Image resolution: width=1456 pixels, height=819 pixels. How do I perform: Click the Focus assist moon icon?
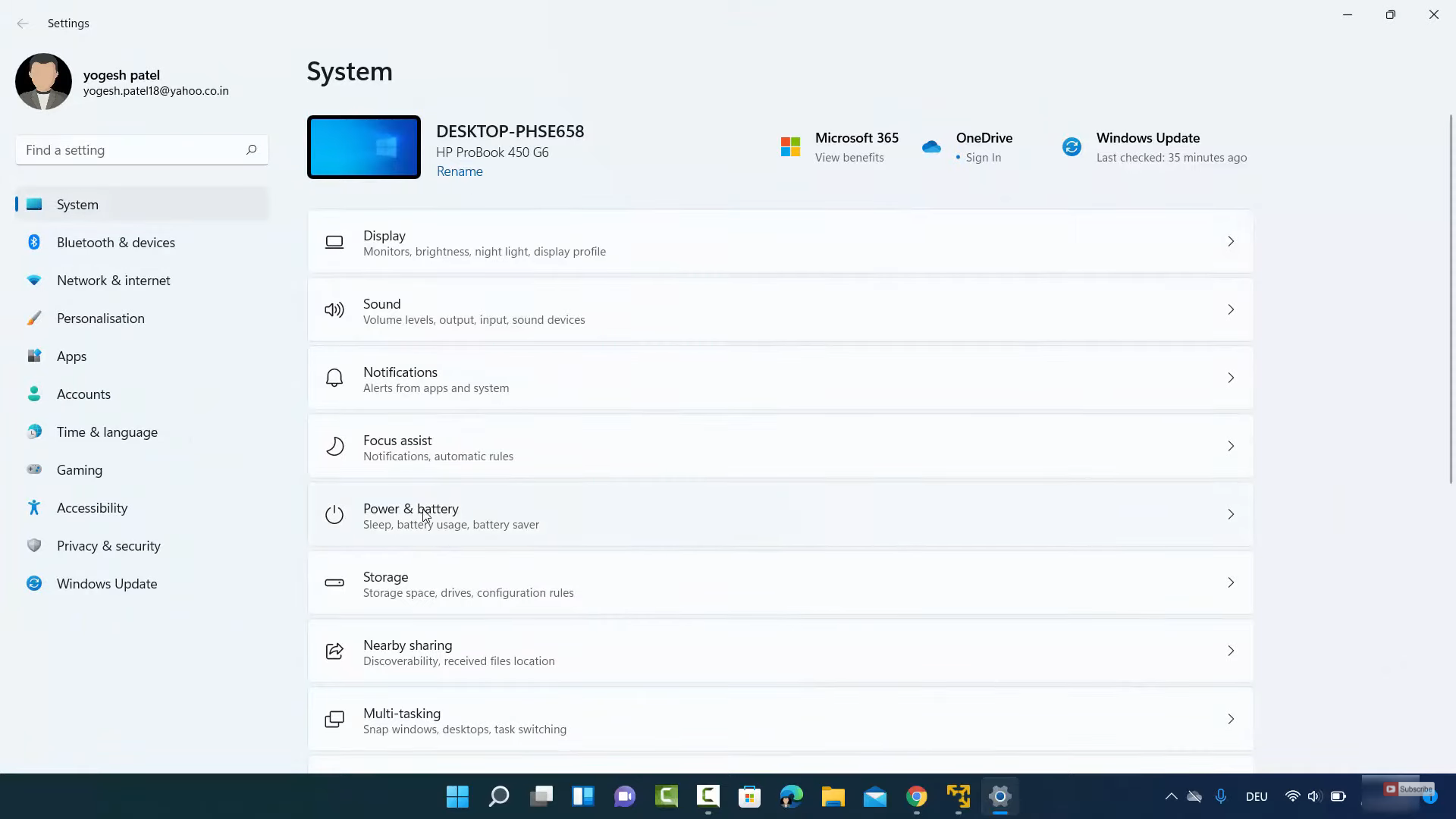tap(334, 447)
